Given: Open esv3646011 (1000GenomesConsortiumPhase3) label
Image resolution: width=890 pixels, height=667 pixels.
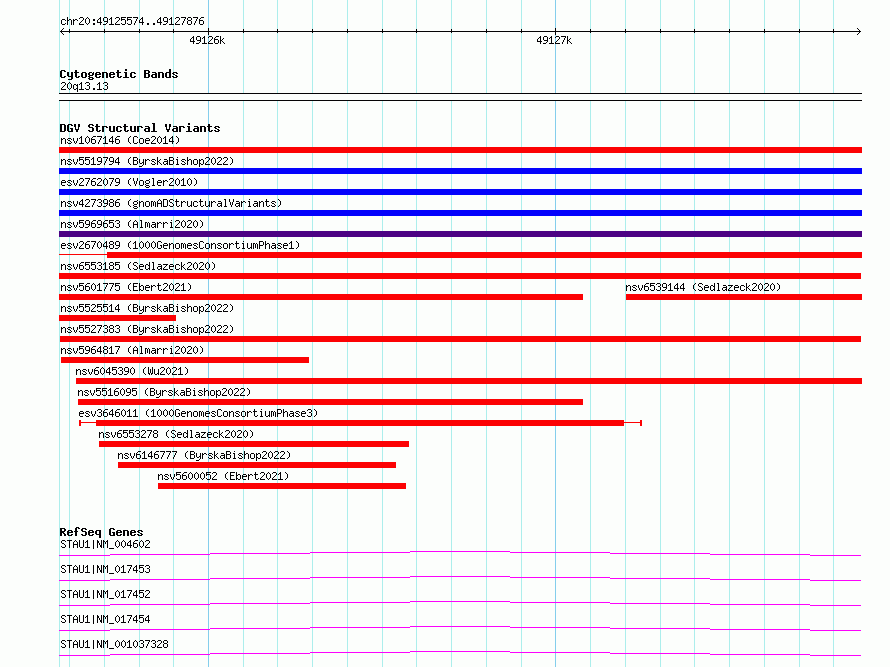Looking at the screenshot, I should (198, 413).
